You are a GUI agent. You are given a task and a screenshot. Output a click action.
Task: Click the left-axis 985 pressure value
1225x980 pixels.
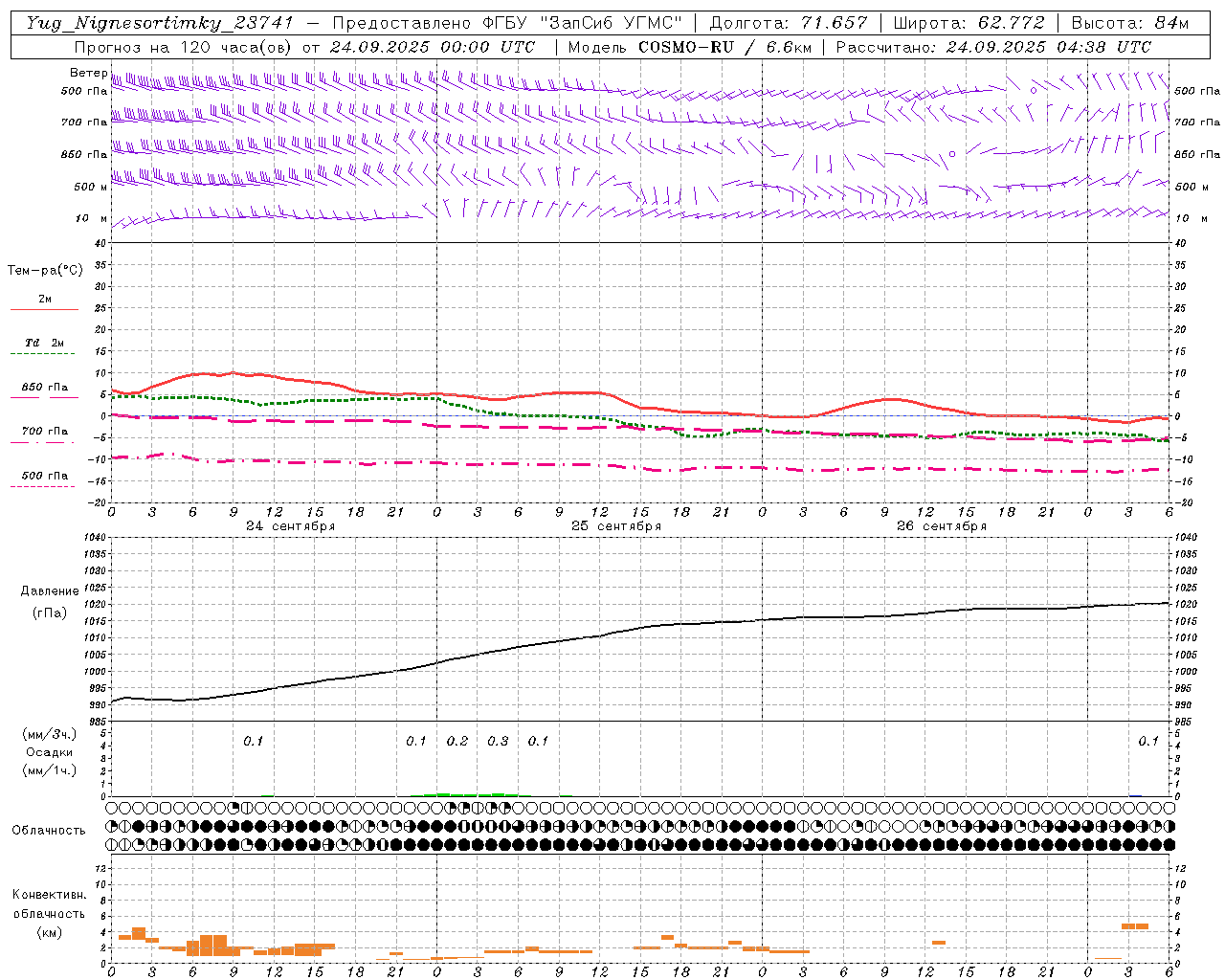pos(97,722)
